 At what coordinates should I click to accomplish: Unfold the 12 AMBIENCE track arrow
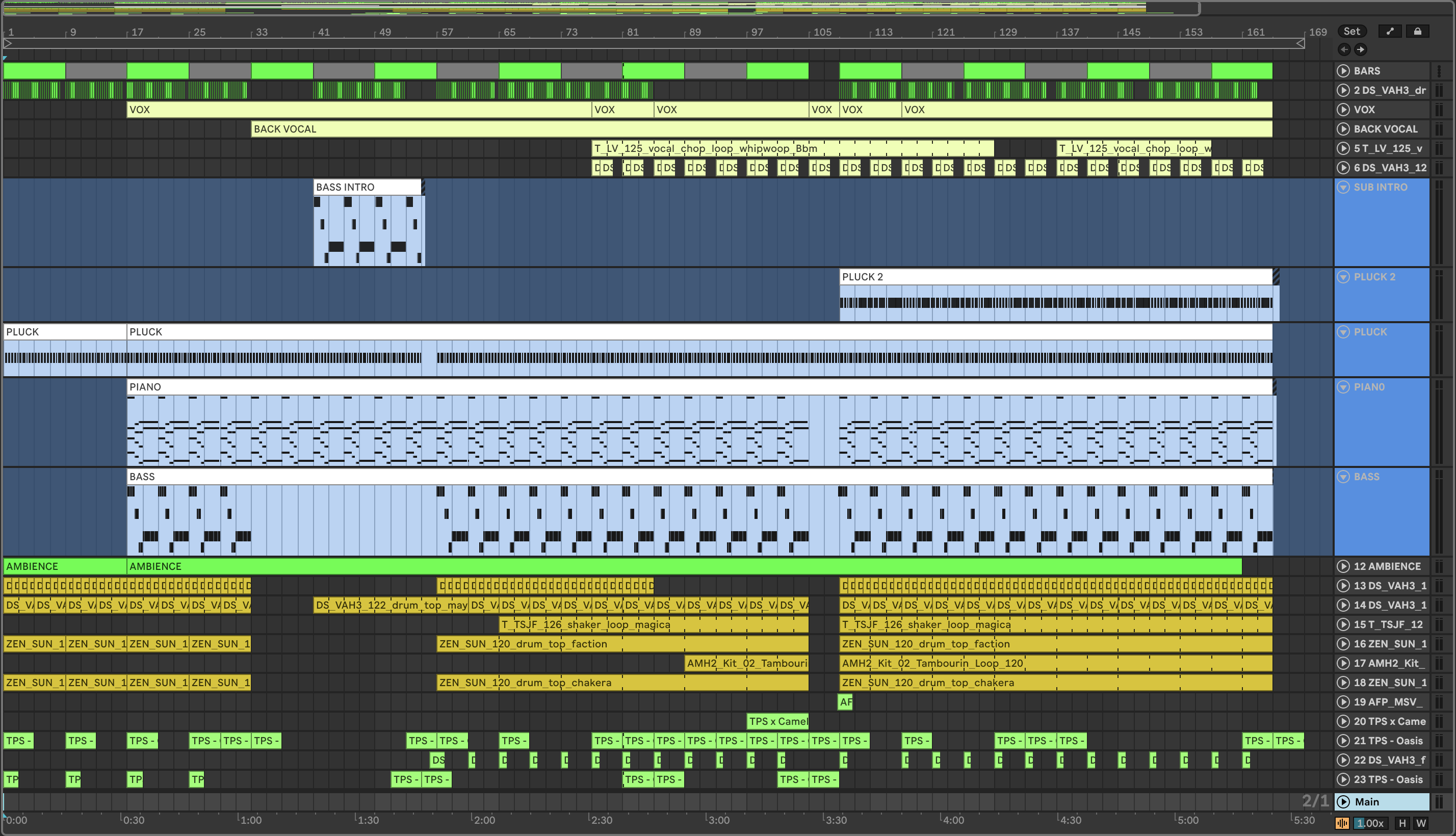tap(1343, 566)
